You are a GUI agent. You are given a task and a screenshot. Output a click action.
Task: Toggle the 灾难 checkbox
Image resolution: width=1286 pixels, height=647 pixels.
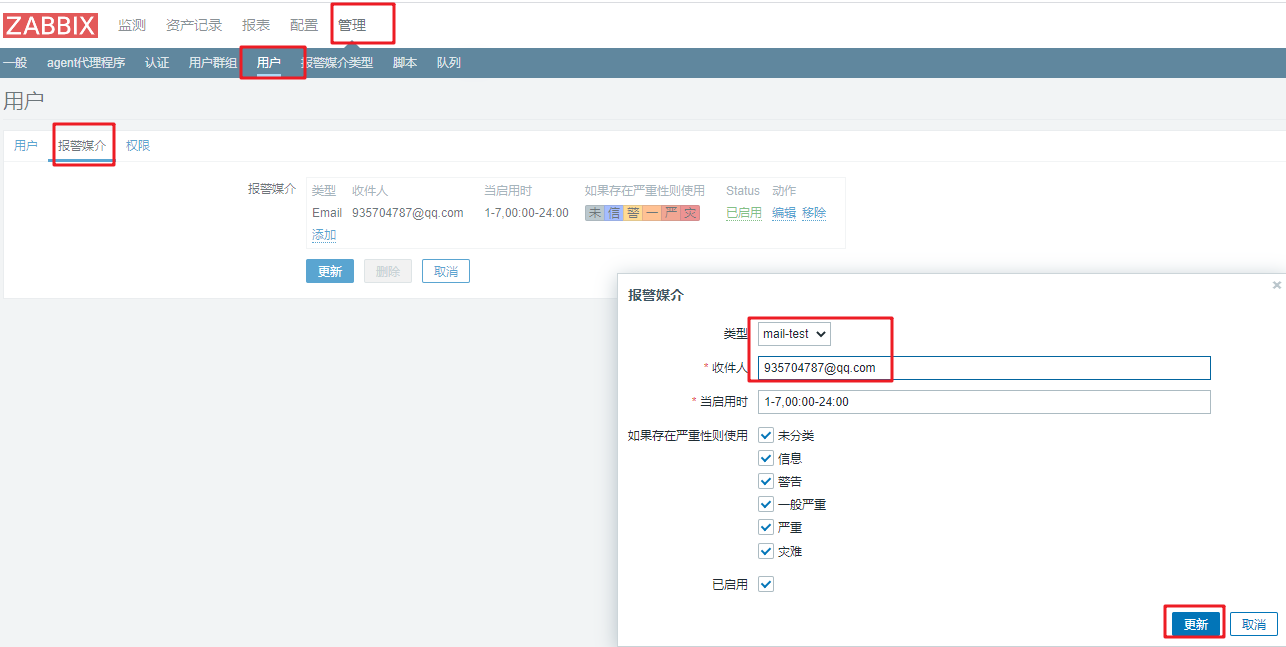(766, 551)
